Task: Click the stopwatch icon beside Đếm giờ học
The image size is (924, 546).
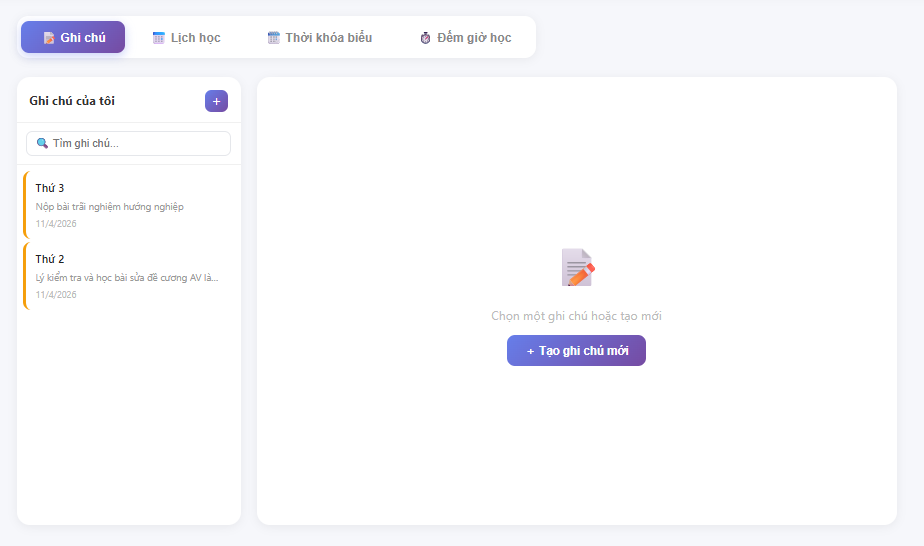Action: pyautogui.click(x=425, y=38)
